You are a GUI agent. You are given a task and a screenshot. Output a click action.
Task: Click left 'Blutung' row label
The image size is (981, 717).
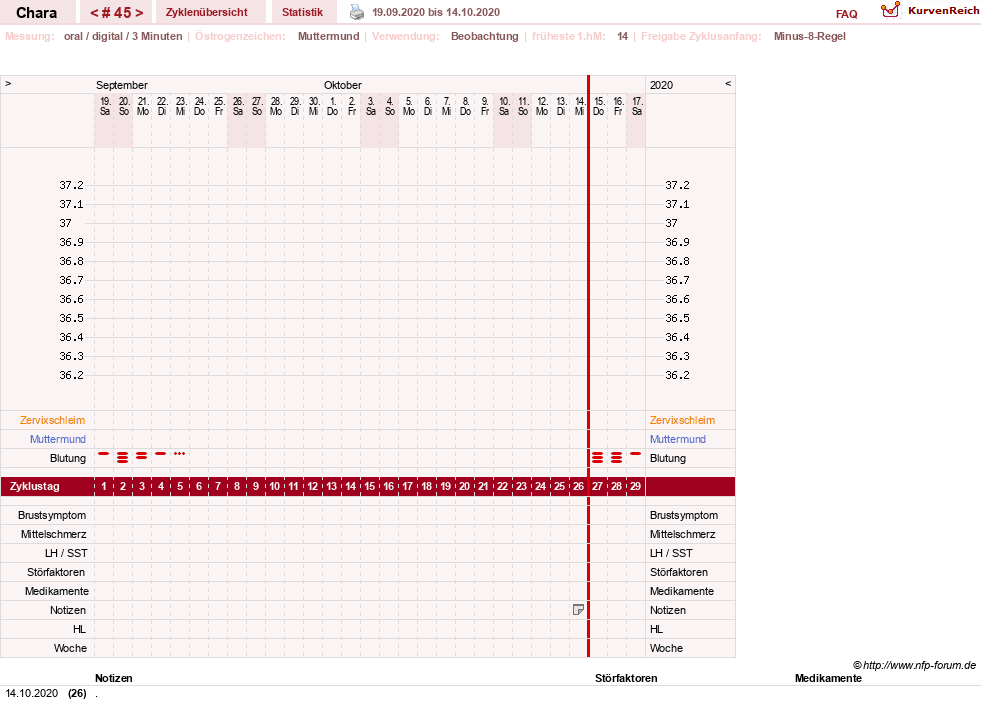68,458
